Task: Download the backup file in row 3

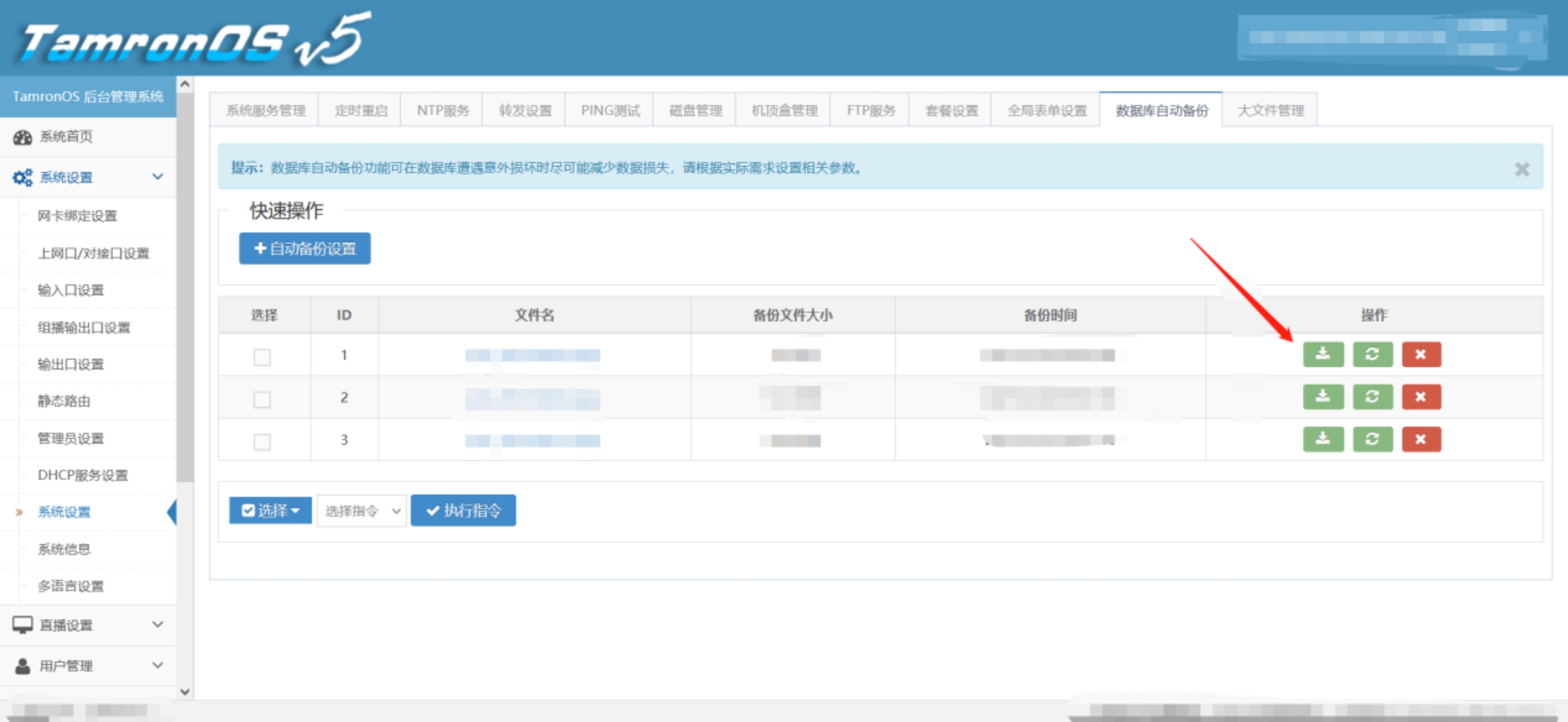Action: point(1323,439)
